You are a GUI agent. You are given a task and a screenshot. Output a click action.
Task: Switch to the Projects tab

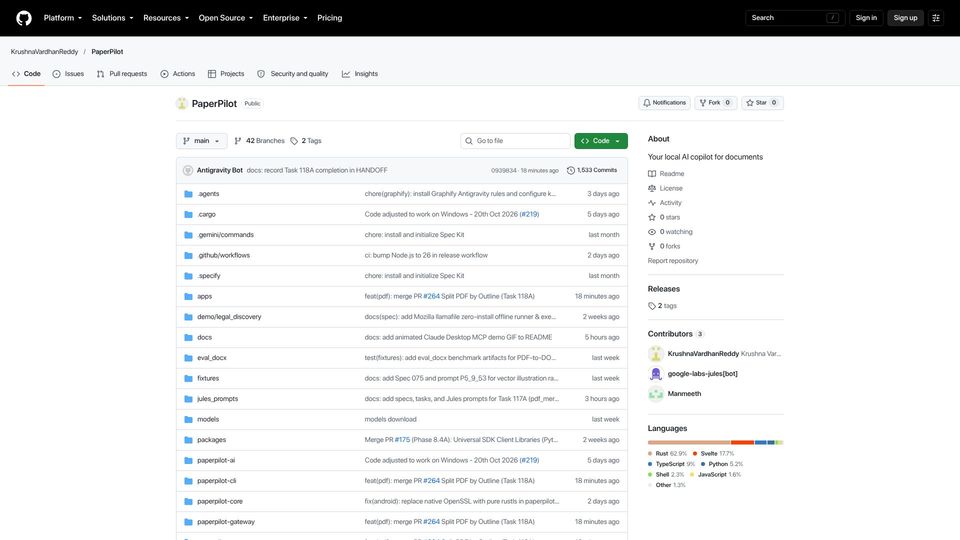point(226,73)
